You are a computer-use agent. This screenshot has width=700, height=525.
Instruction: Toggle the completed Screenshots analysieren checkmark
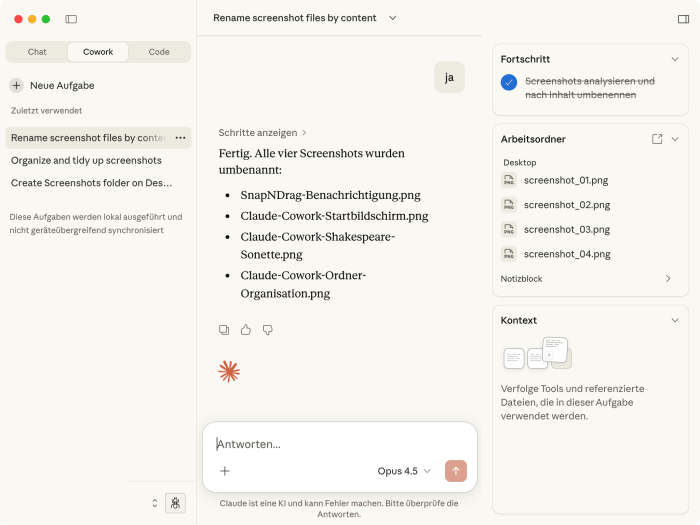coord(509,83)
